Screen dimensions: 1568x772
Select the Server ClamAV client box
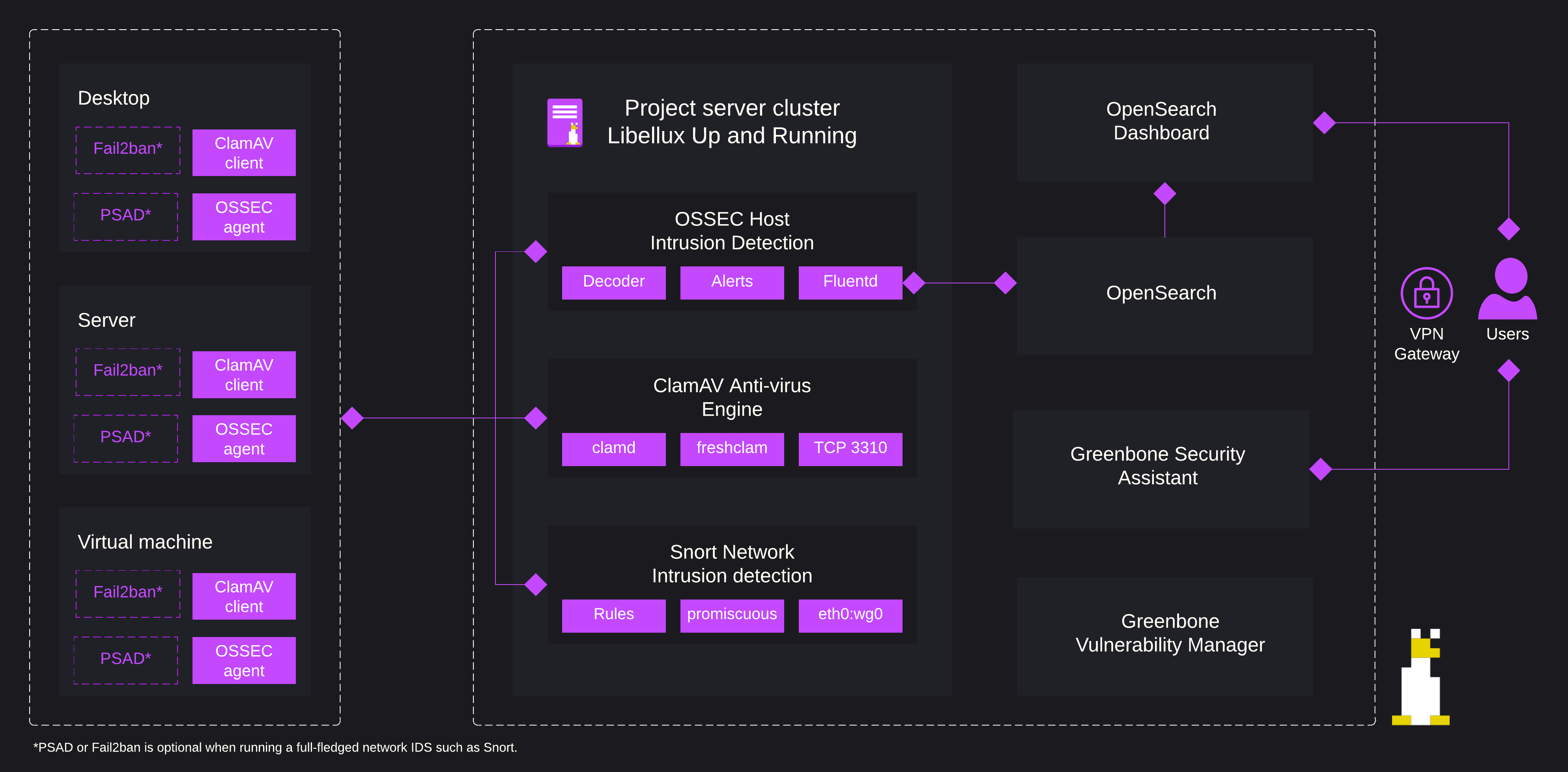pos(244,375)
